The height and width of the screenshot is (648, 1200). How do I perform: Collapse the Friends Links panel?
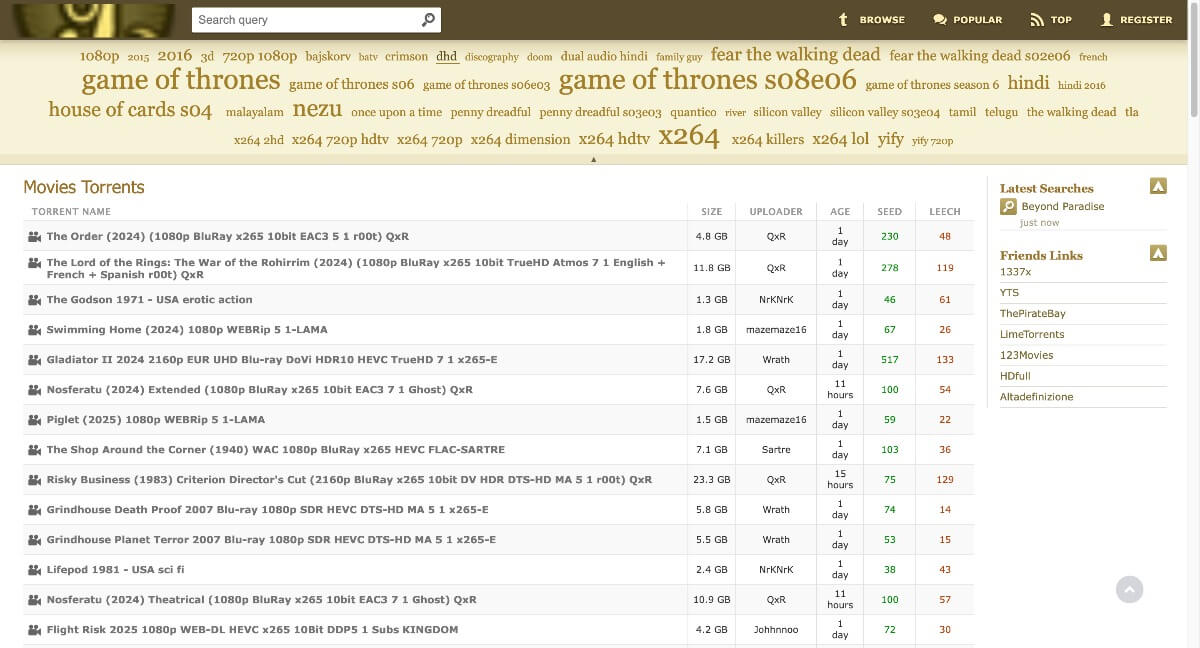tap(1158, 253)
